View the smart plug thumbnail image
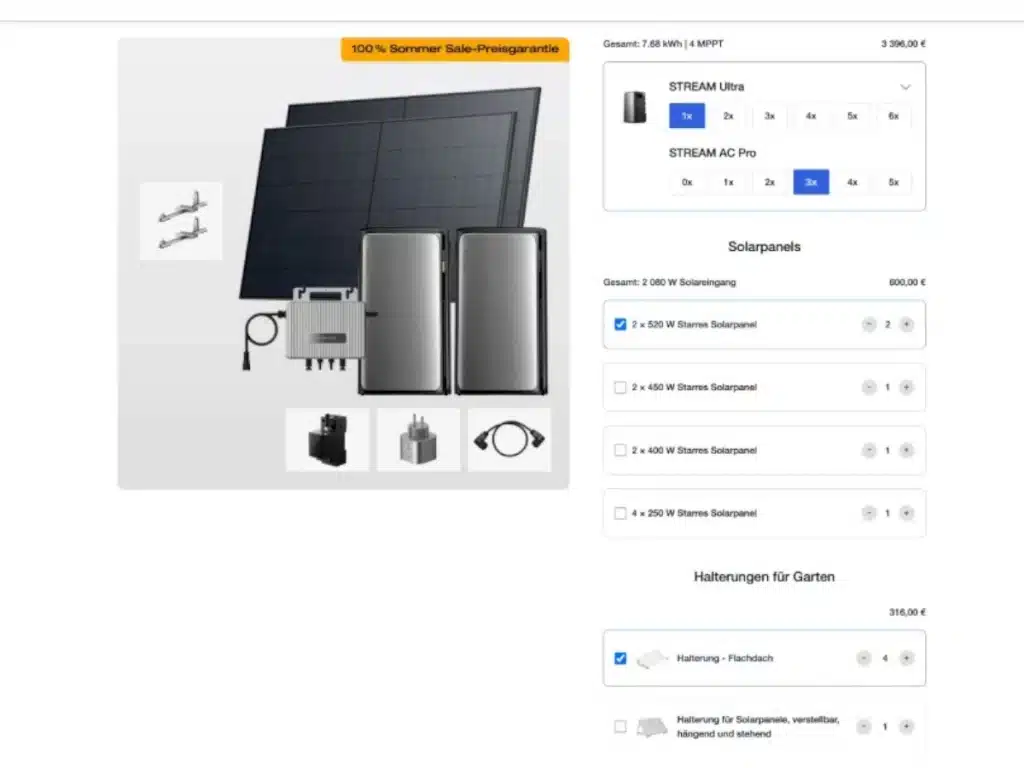Image resolution: width=1024 pixels, height=768 pixels. (x=418, y=439)
